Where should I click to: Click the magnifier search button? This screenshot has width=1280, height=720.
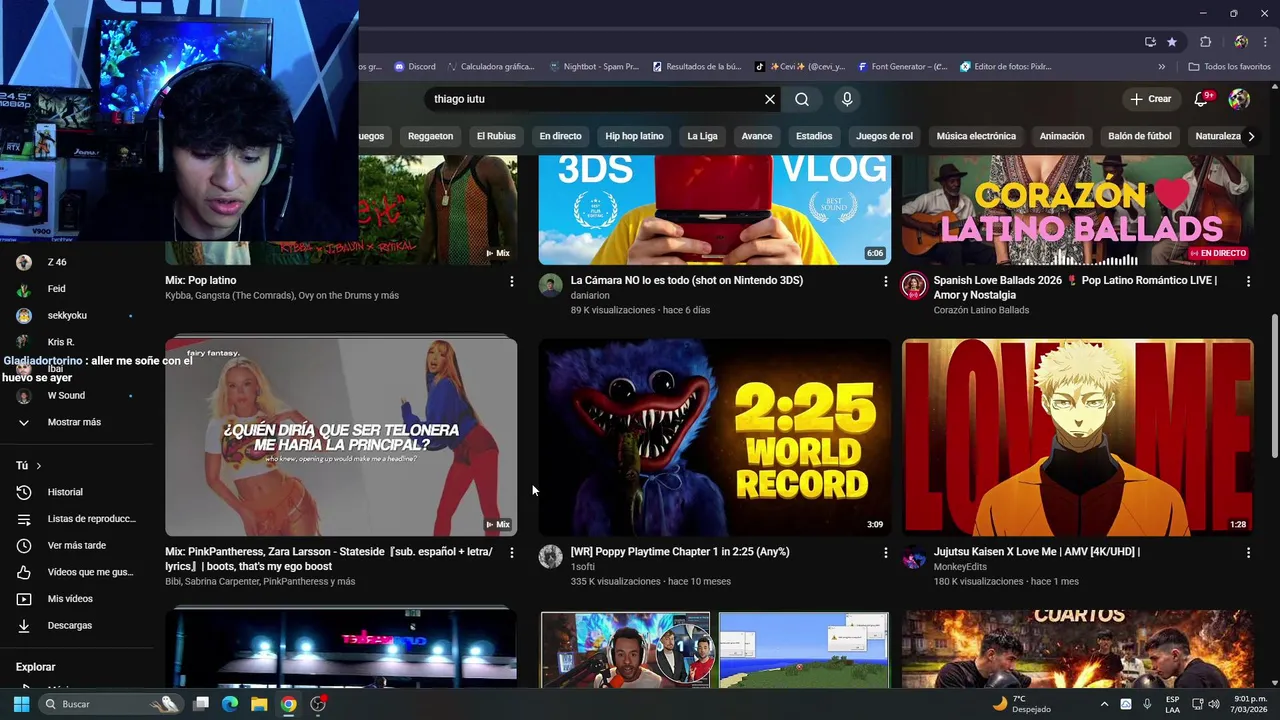point(802,99)
